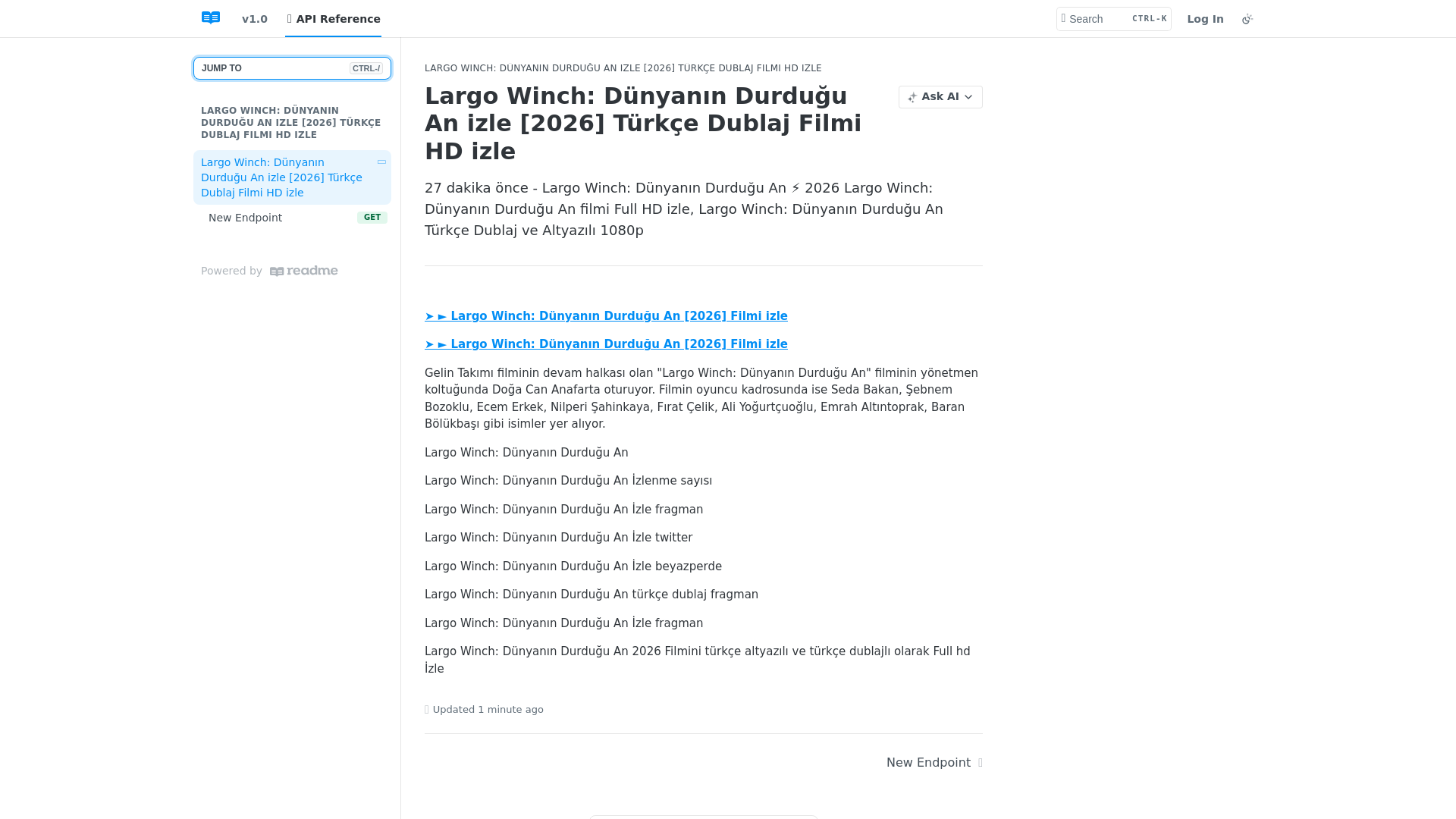Viewport: 1456px width, 819px height.
Task: Click the GET badge next to New Endpoint
Action: coord(372,218)
